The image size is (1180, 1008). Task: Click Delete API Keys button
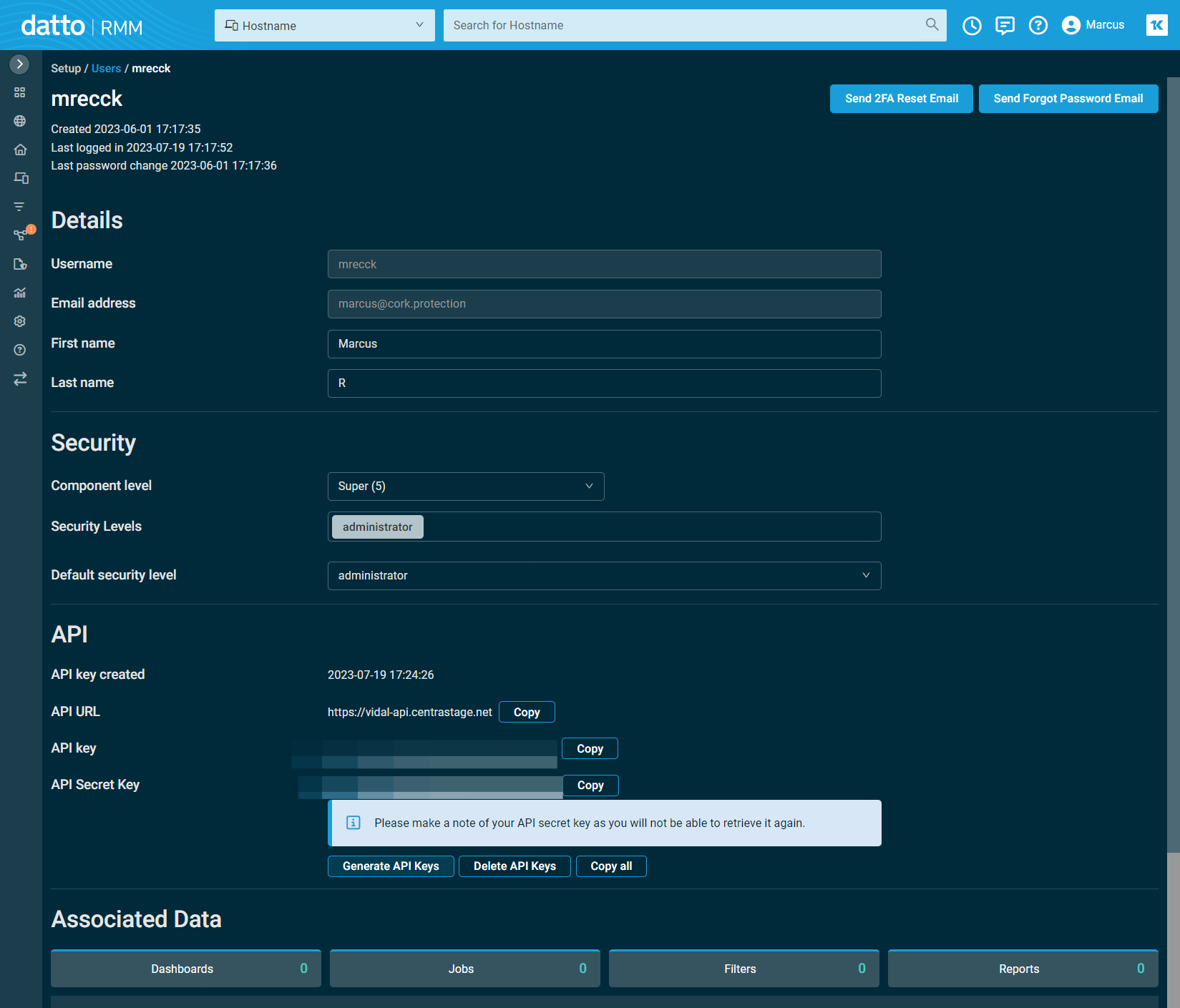[x=515, y=866]
